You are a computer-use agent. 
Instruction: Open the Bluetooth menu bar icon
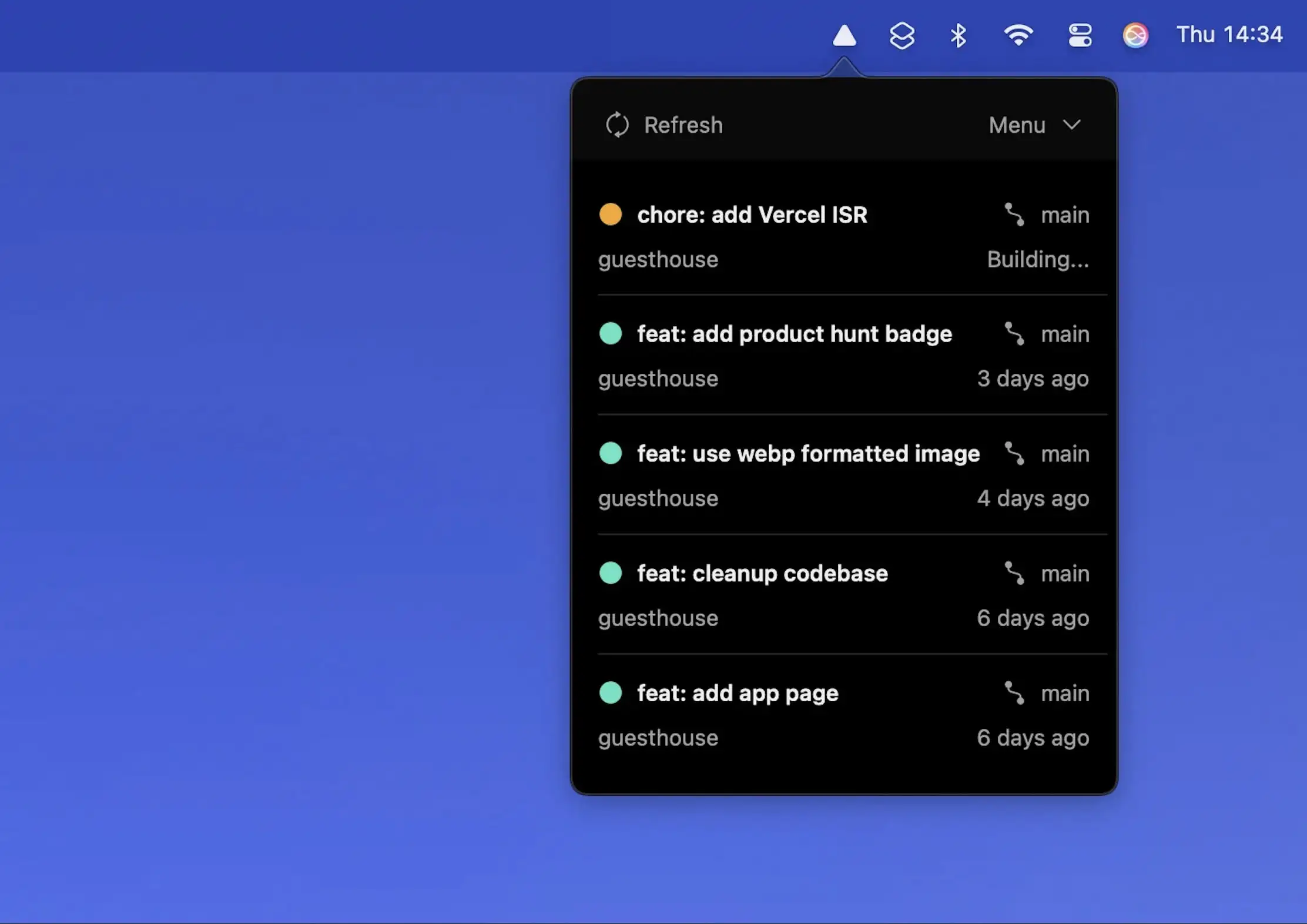[x=959, y=35]
